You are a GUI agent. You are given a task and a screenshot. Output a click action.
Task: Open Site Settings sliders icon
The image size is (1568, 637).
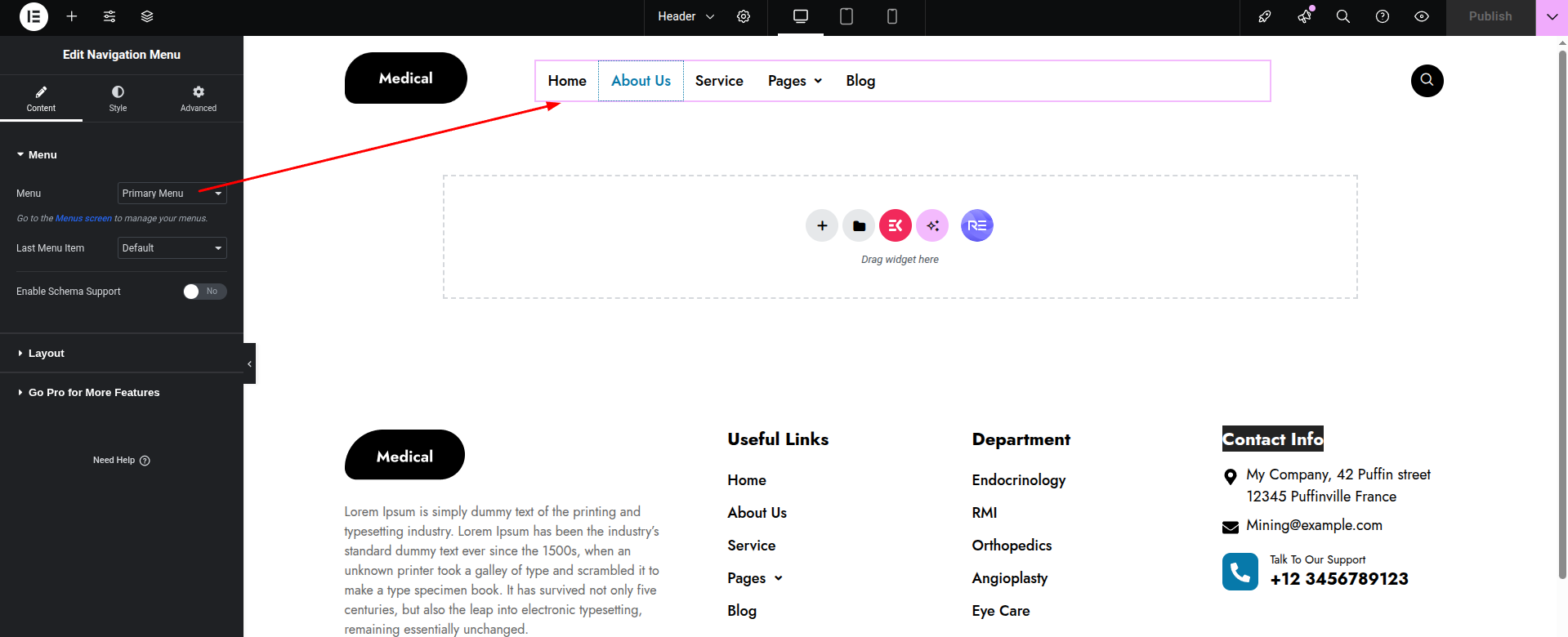(109, 16)
